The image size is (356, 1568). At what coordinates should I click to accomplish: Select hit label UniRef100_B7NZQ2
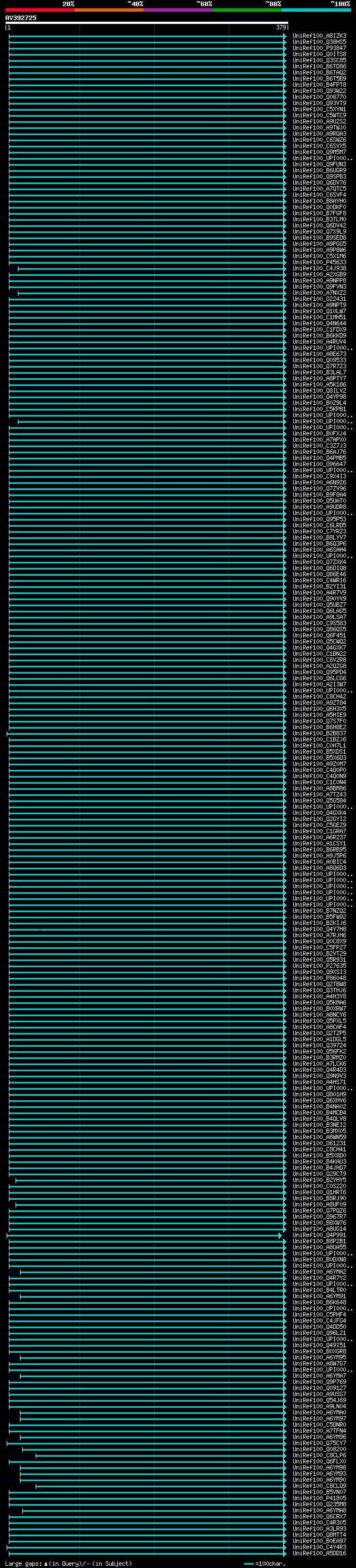point(319,911)
